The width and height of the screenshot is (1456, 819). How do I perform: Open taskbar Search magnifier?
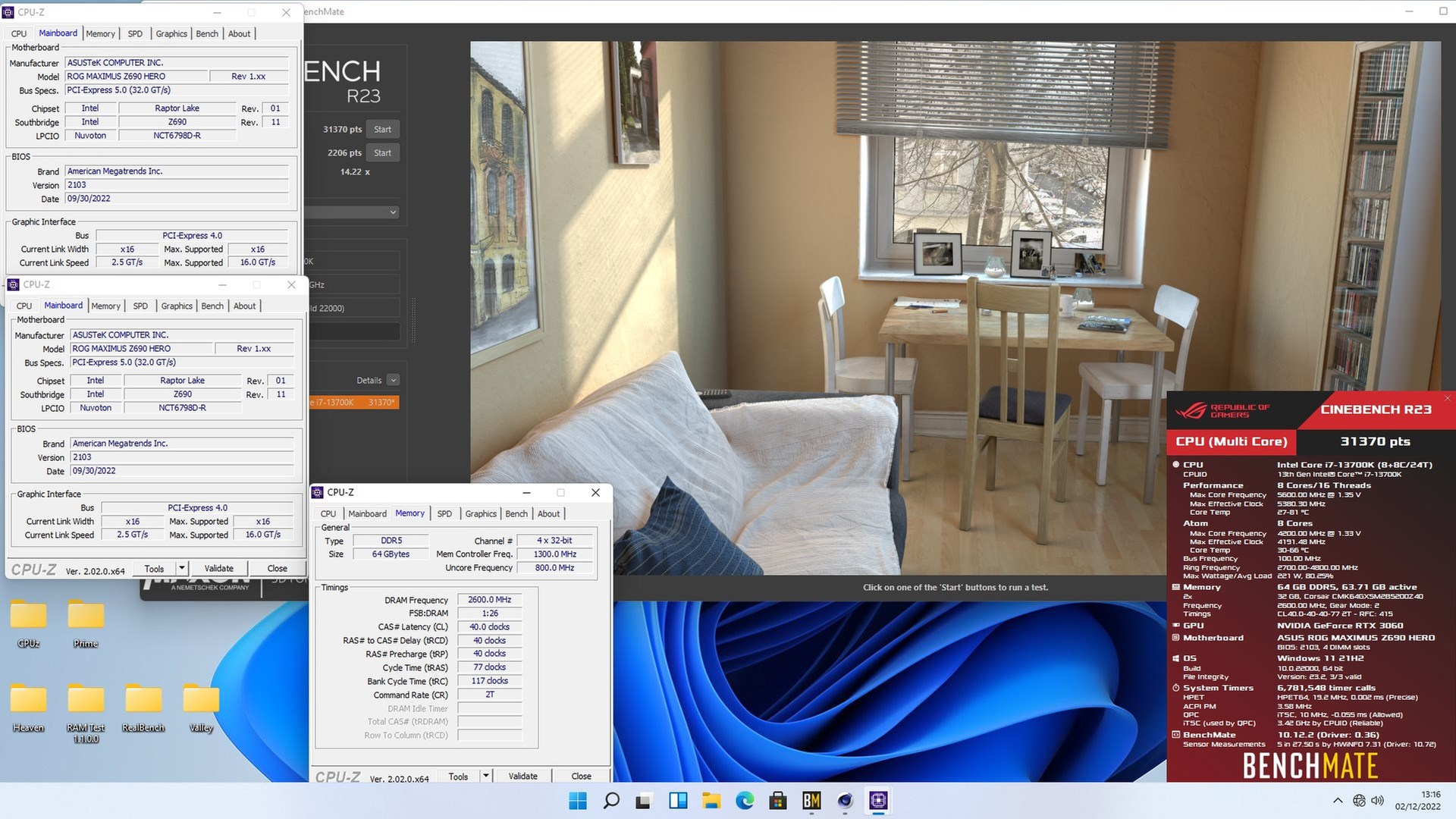[x=611, y=800]
